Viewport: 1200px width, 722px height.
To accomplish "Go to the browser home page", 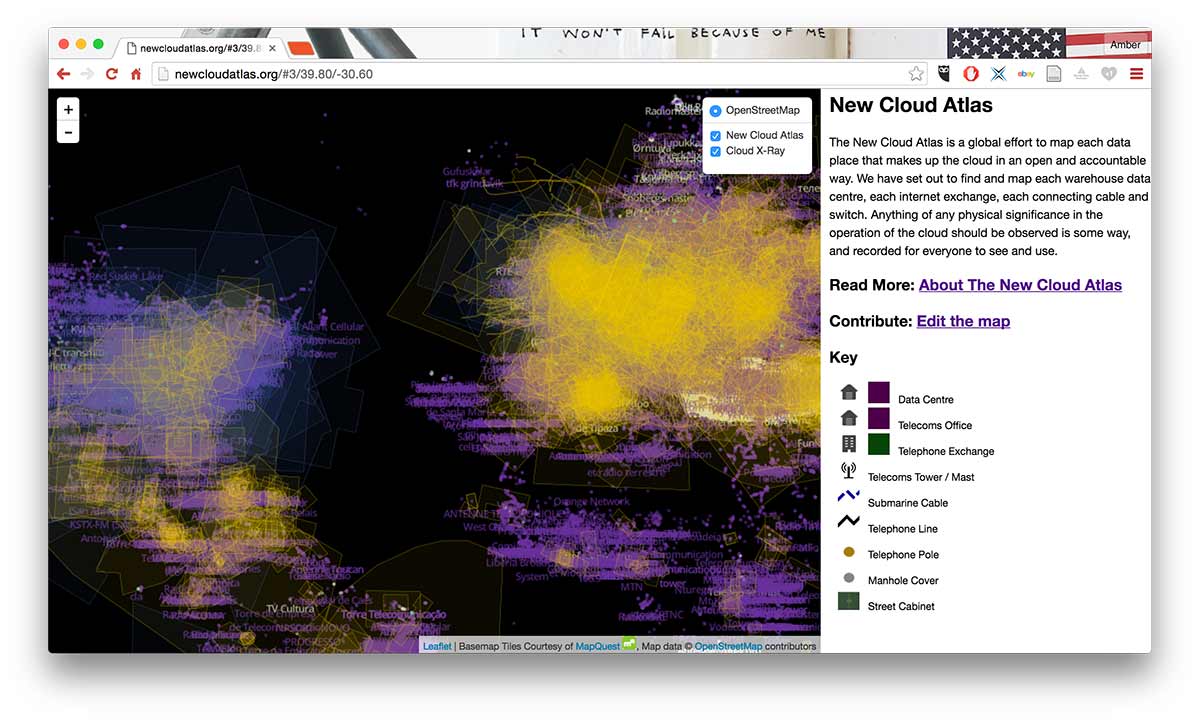I will point(136,74).
